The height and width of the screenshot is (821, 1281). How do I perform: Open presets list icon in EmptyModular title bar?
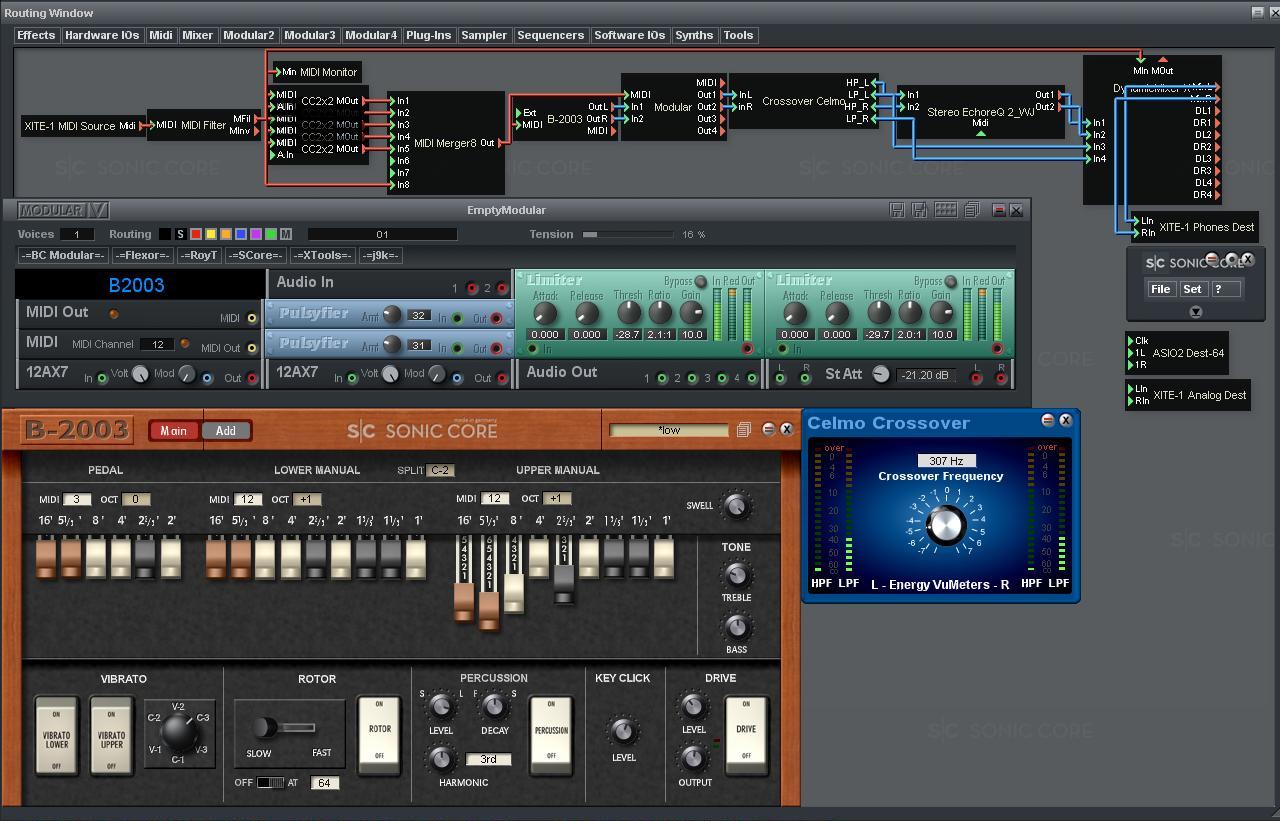[x=971, y=210]
